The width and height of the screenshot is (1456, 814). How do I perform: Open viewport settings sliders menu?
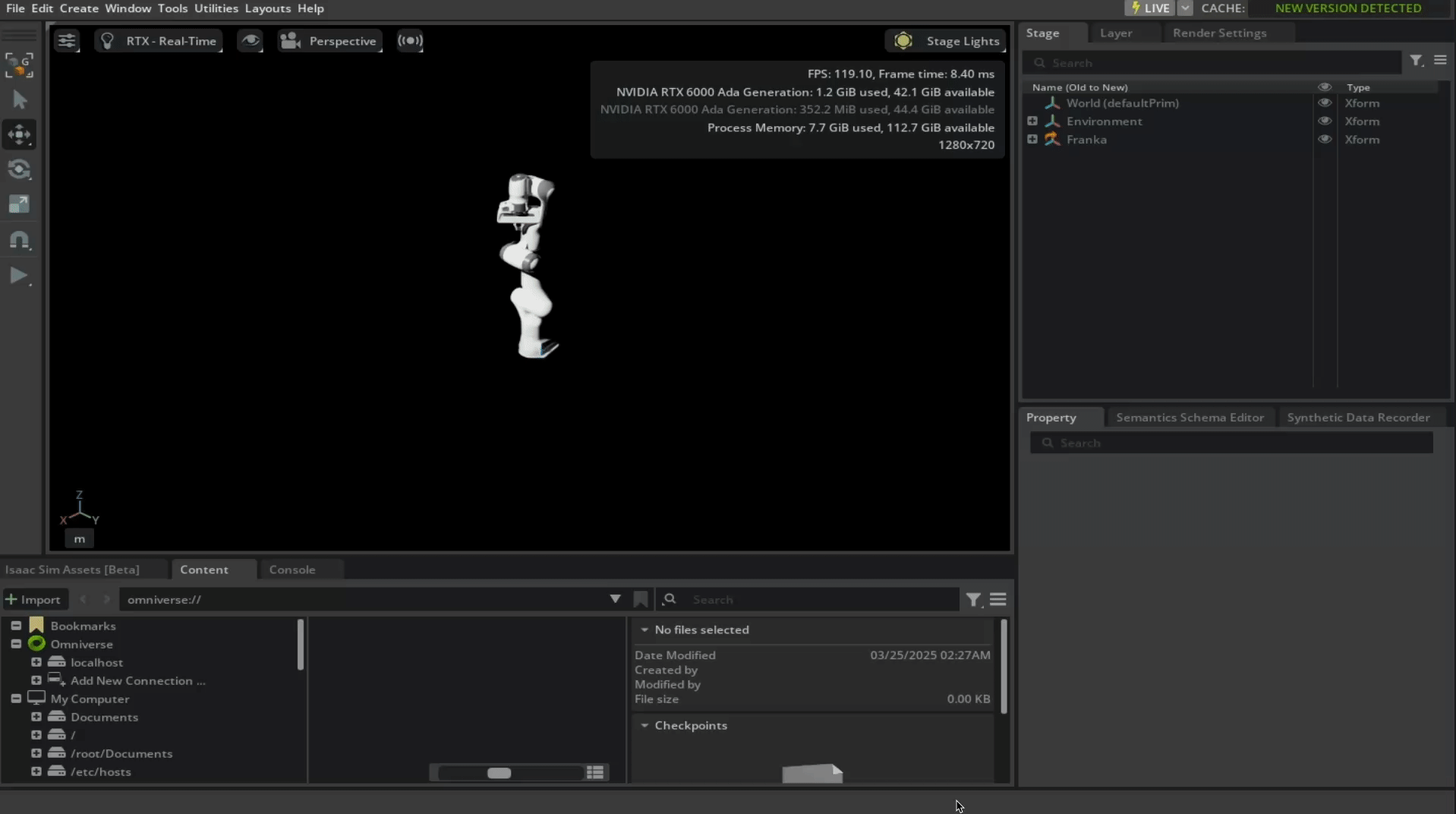click(67, 41)
